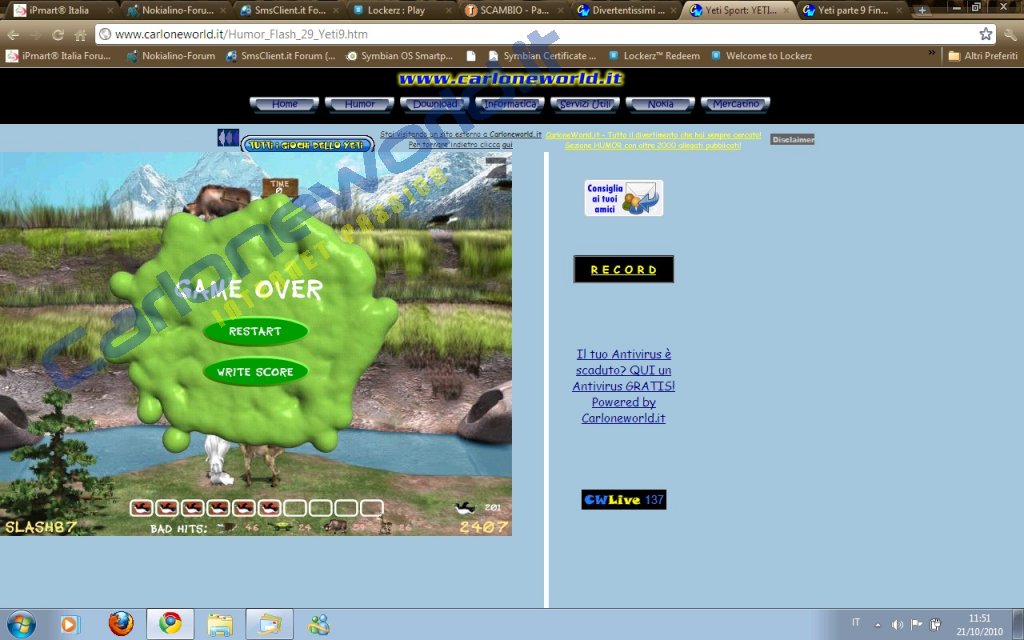The width and height of the screenshot is (1024, 640).
Task: Open Altri Preferiti bookmarks folder
Action: click(983, 56)
